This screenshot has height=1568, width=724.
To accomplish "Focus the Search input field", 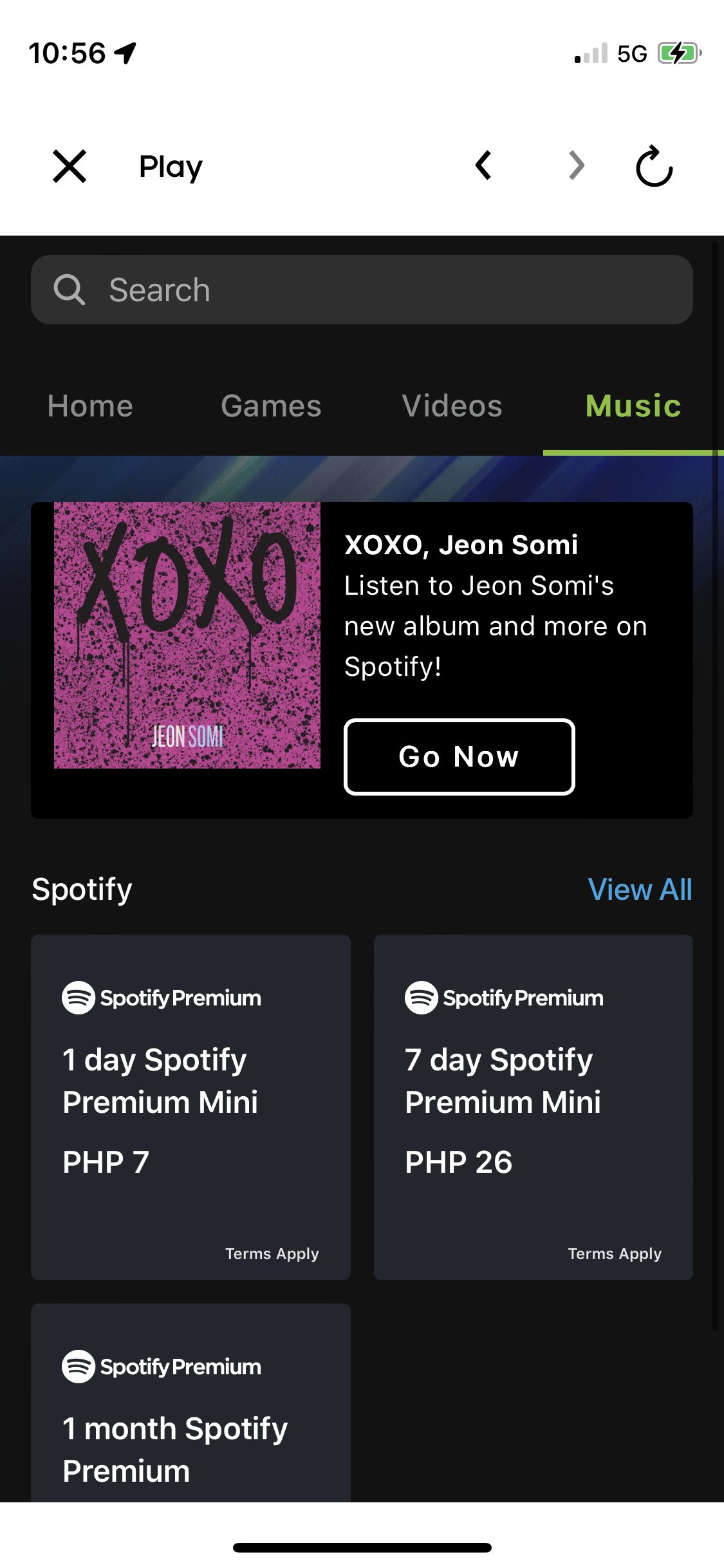I will [x=362, y=290].
